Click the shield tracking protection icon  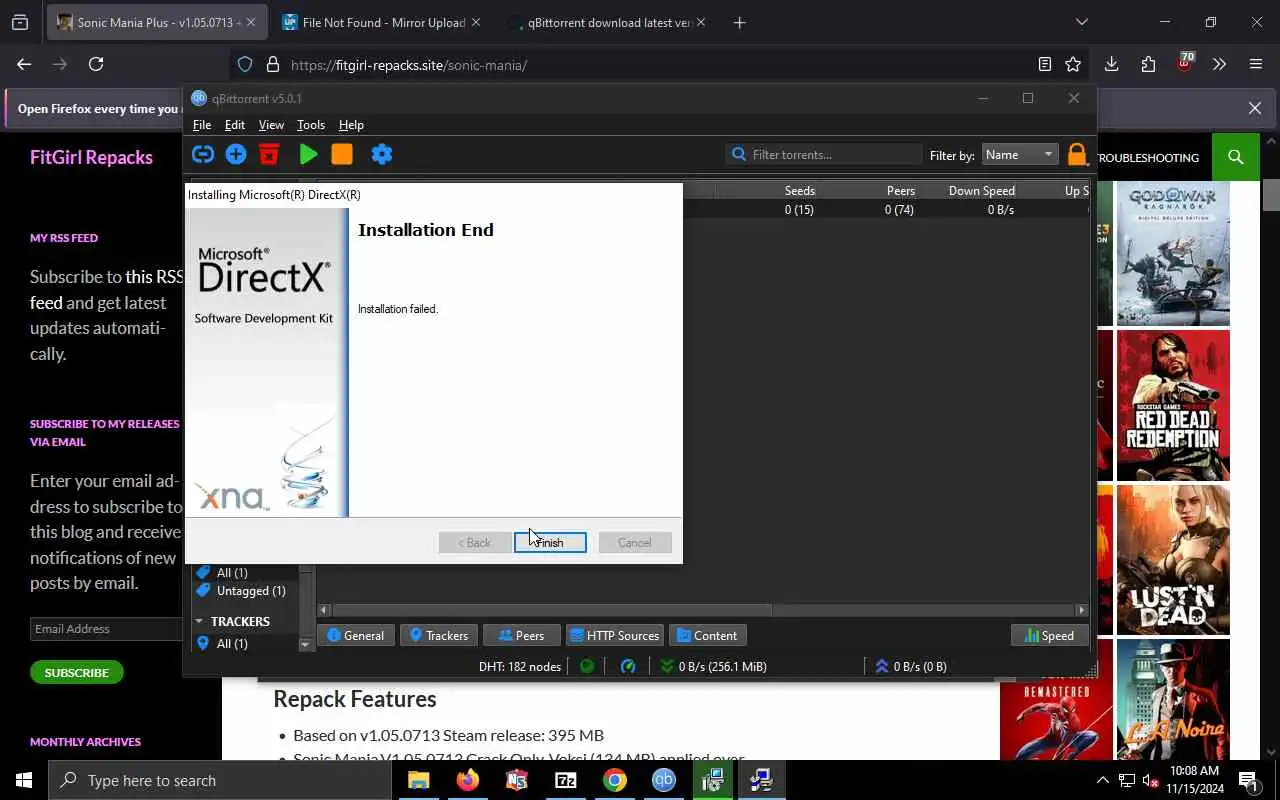tap(245, 64)
